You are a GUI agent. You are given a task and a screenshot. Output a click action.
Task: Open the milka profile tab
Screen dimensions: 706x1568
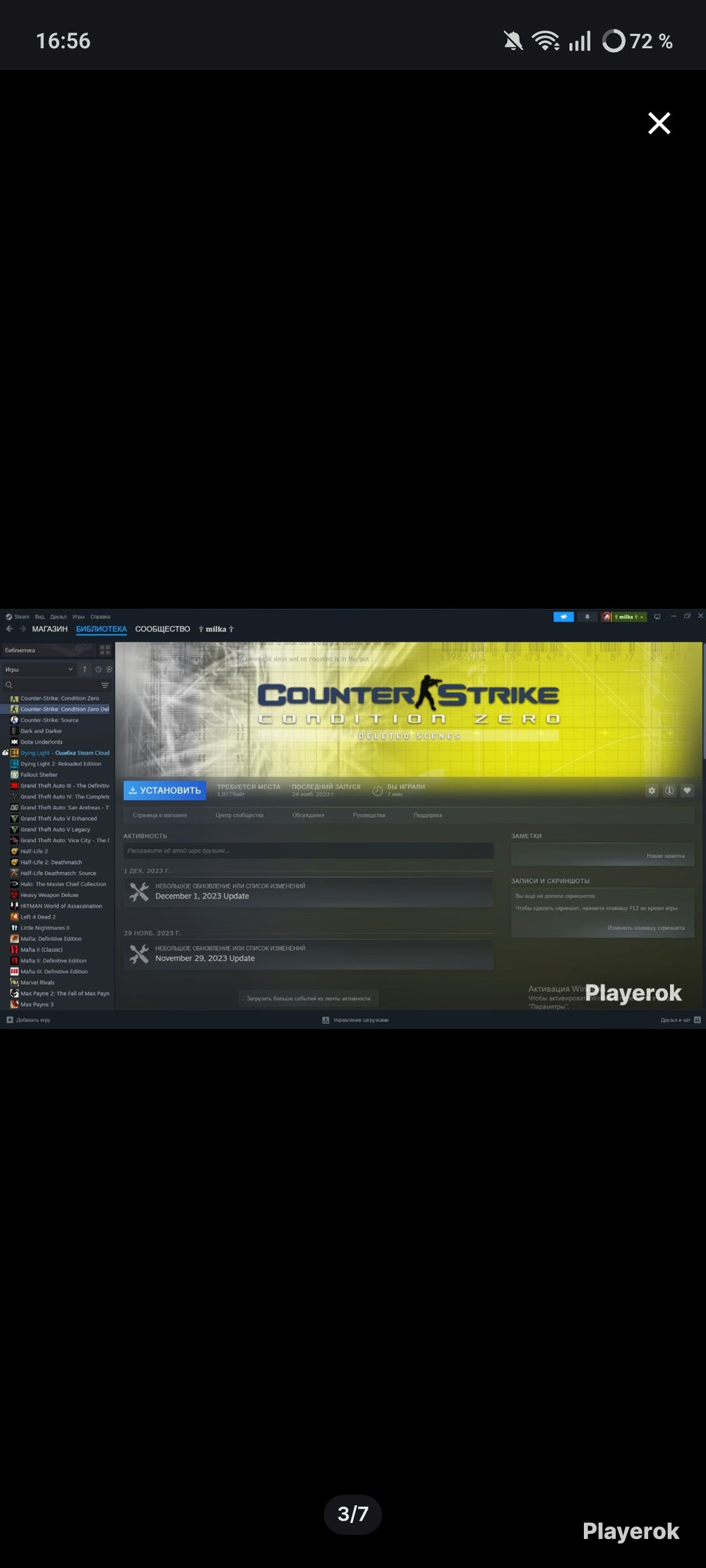coord(216,629)
